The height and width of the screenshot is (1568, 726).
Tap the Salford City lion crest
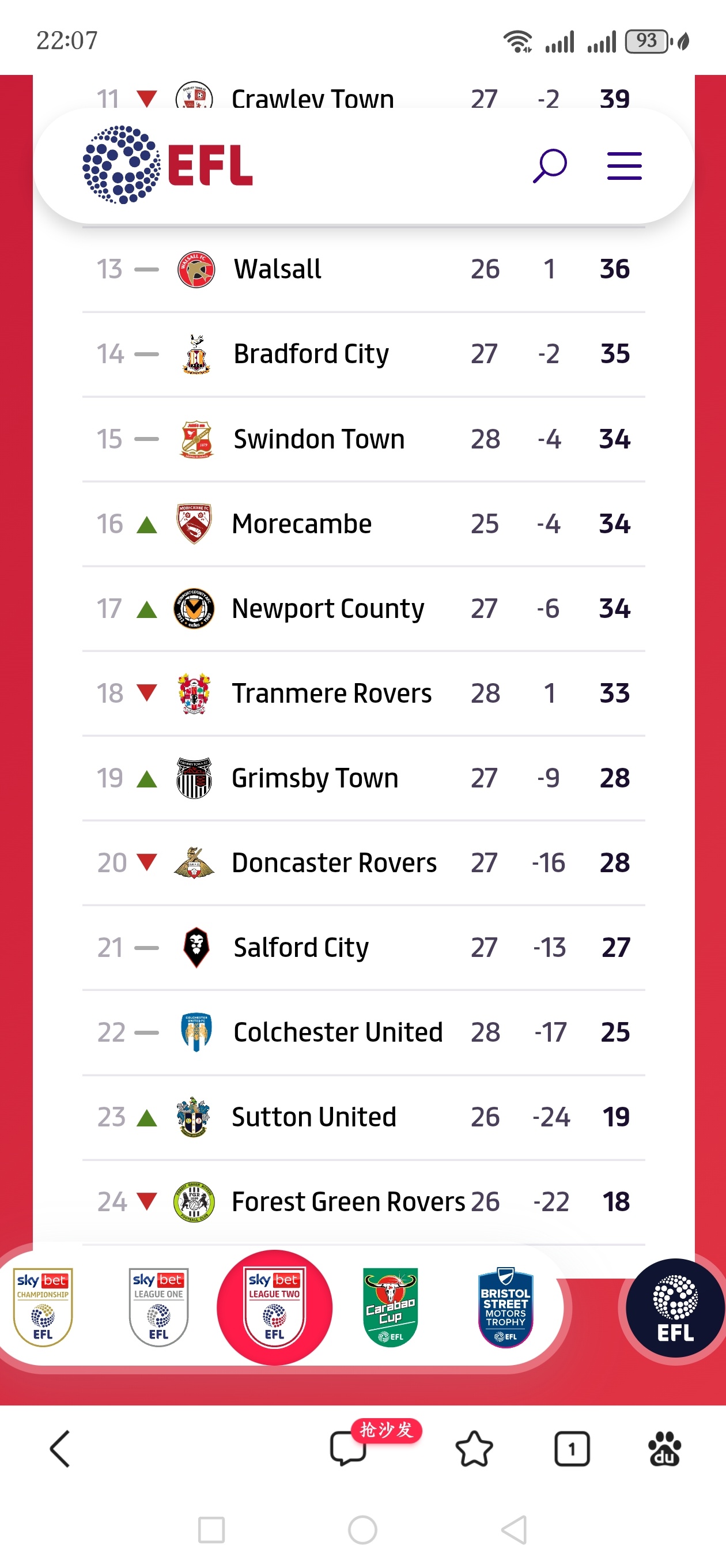click(x=196, y=947)
